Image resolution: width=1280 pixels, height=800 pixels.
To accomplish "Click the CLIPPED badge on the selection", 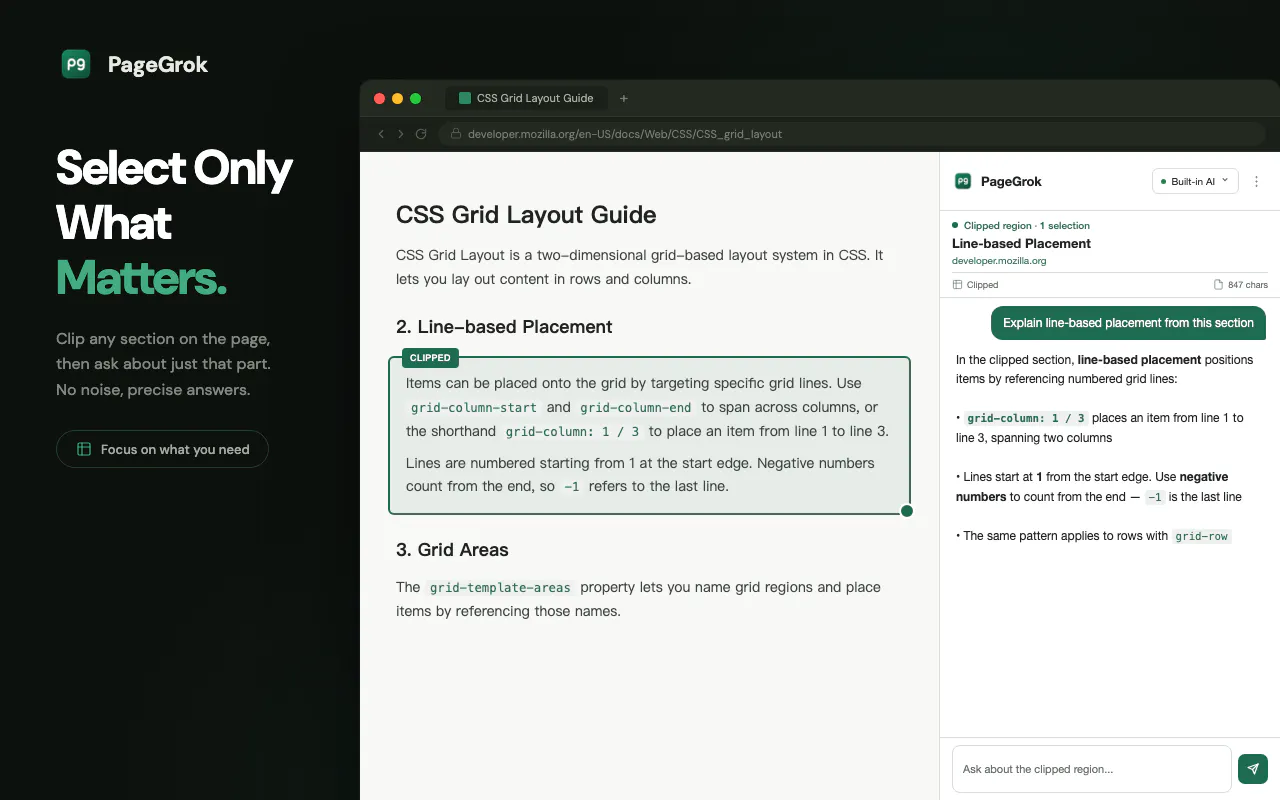I will (x=430, y=357).
